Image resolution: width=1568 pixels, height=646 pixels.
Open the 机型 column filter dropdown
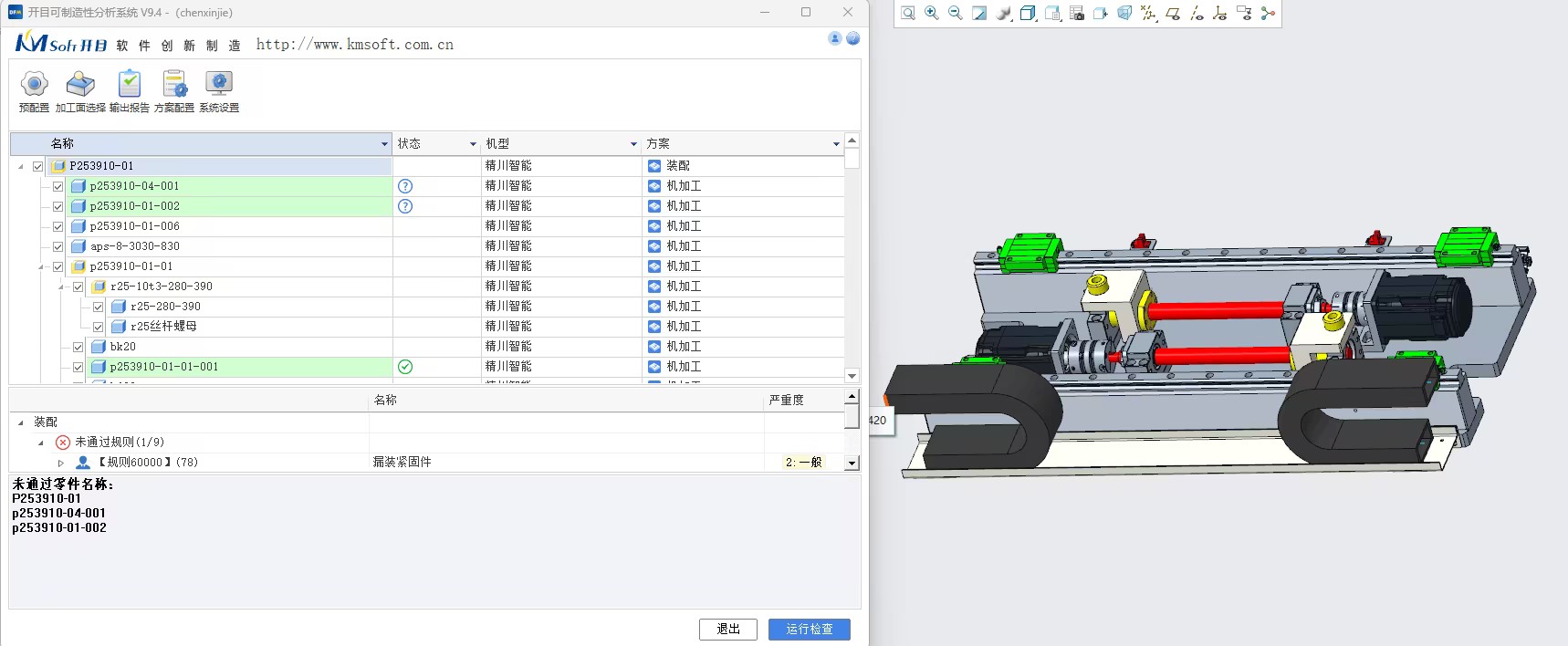[x=633, y=144]
